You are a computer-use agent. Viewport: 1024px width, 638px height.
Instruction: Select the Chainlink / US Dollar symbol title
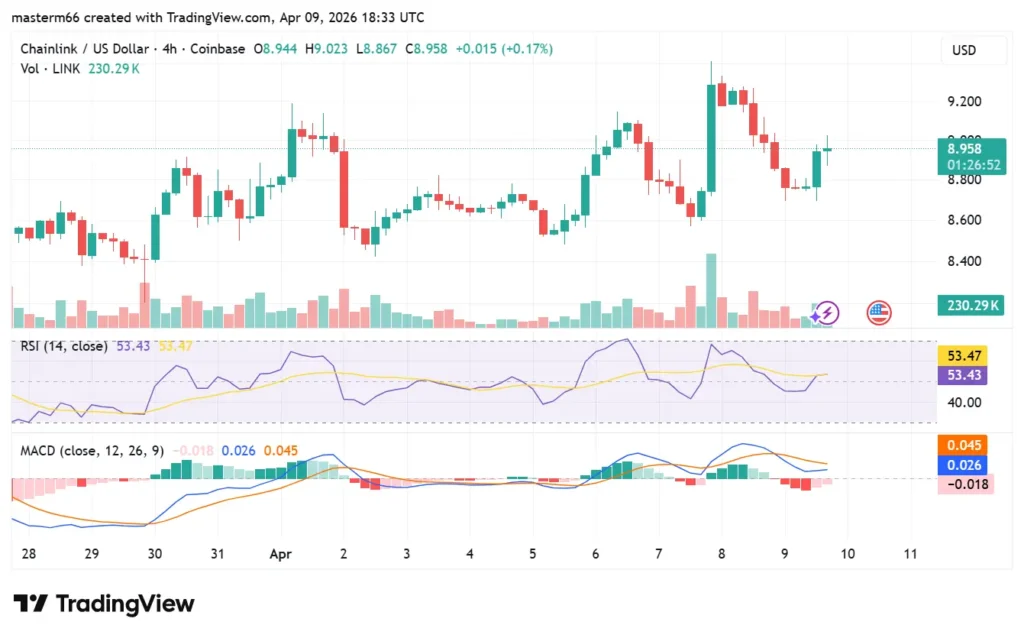tap(83, 47)
